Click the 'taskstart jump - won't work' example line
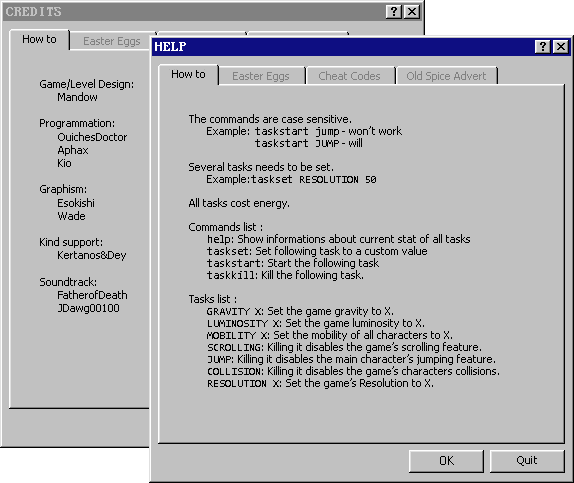The height and width of the screenshot is (483, 574). [328, 131]
